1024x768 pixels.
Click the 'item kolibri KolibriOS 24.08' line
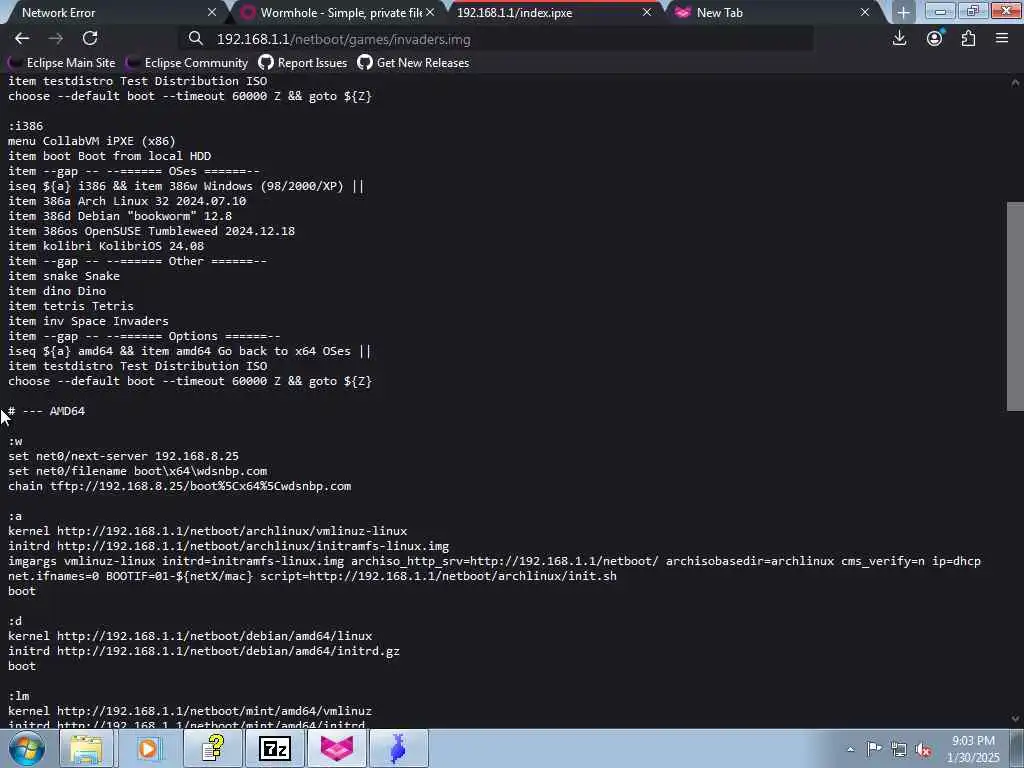[106, 246]
